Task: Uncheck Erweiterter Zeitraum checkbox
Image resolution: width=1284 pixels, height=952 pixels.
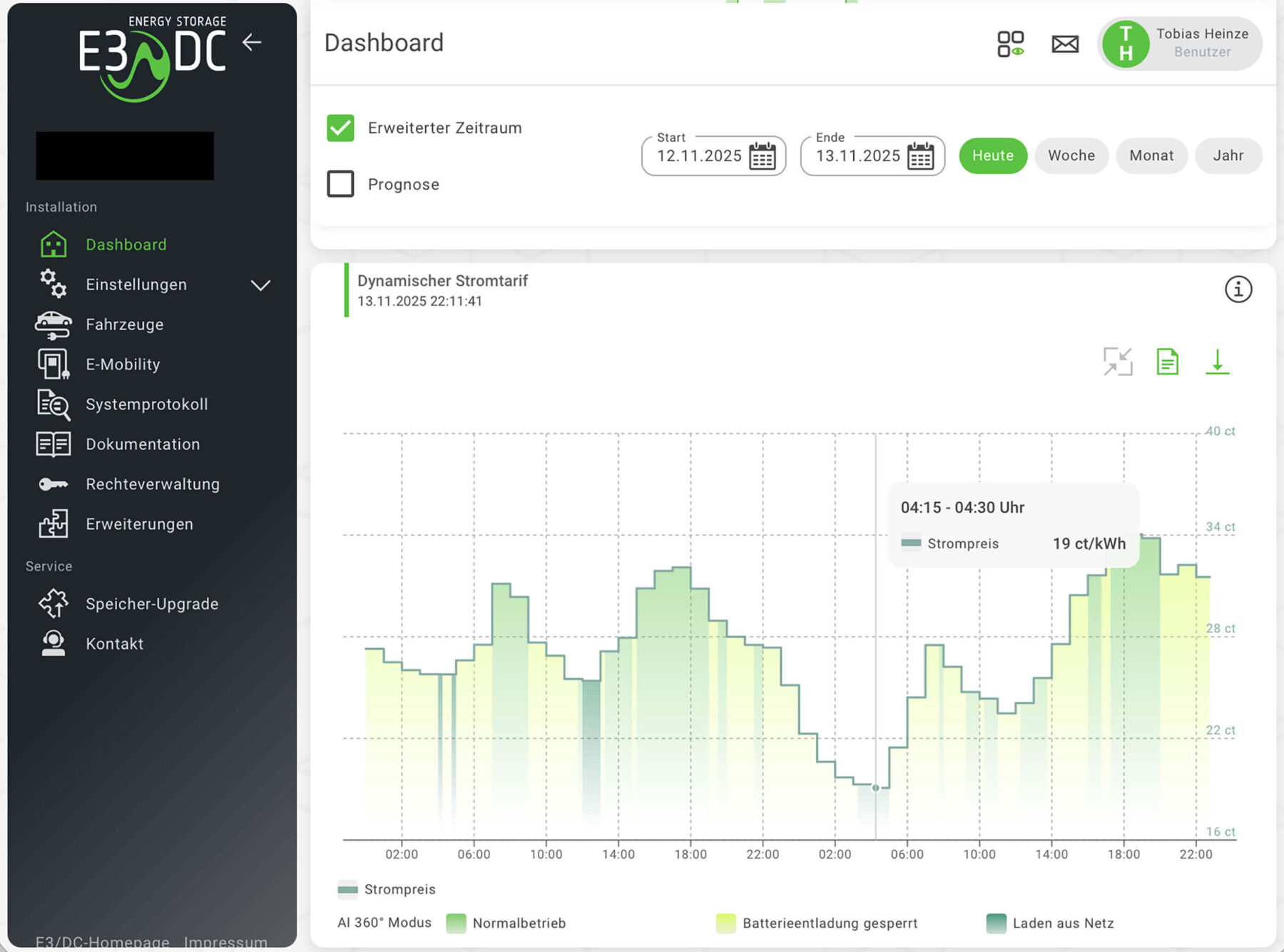Action: click(x=340, y=128)
